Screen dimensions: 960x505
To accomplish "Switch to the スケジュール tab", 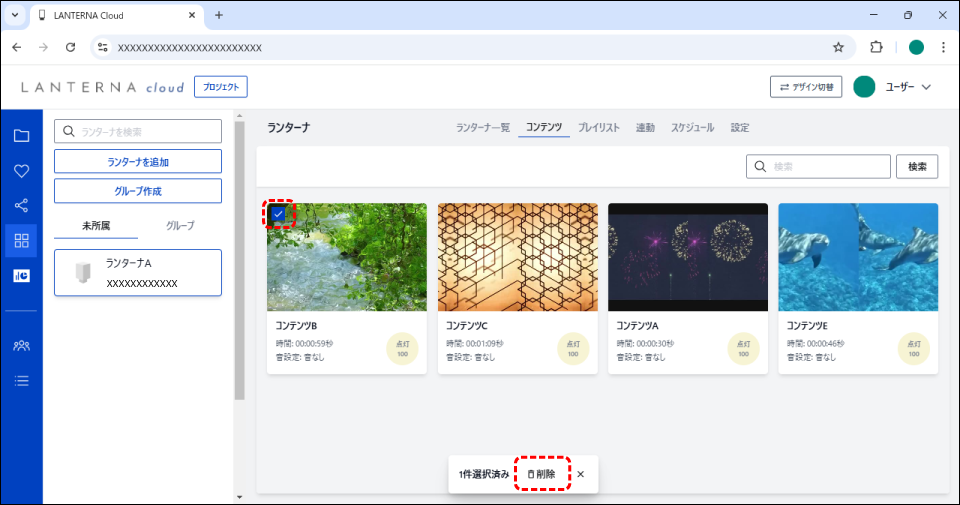I will (692, 128).
